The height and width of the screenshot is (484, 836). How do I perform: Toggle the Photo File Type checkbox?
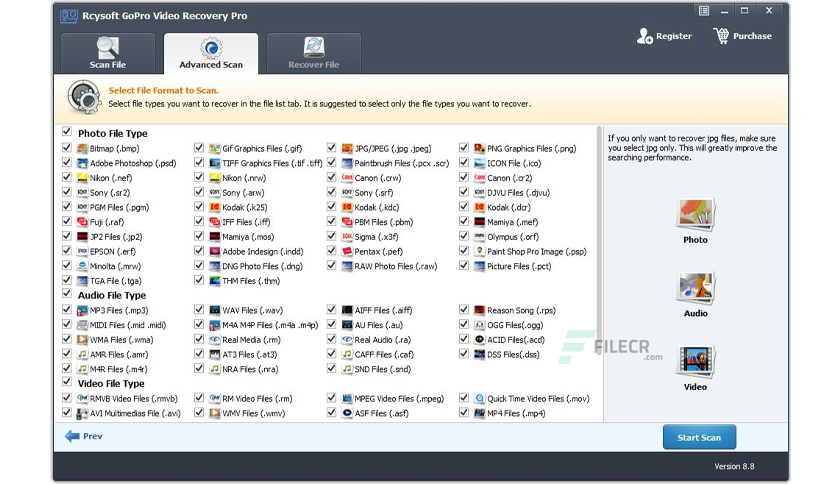pos(67,131)
